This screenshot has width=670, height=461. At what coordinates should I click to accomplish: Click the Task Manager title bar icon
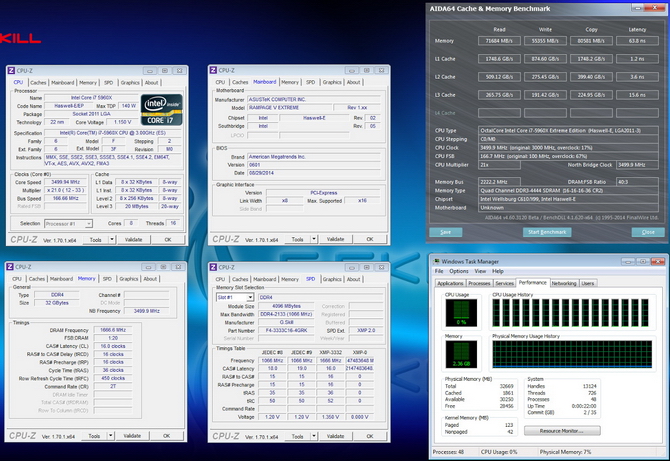coord(437,261)
